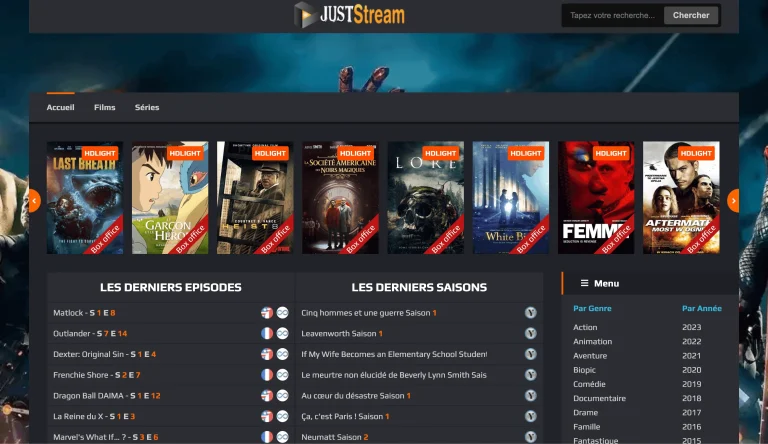
Task: Open the Last Breath movie poster
Action: coord(85,198)
